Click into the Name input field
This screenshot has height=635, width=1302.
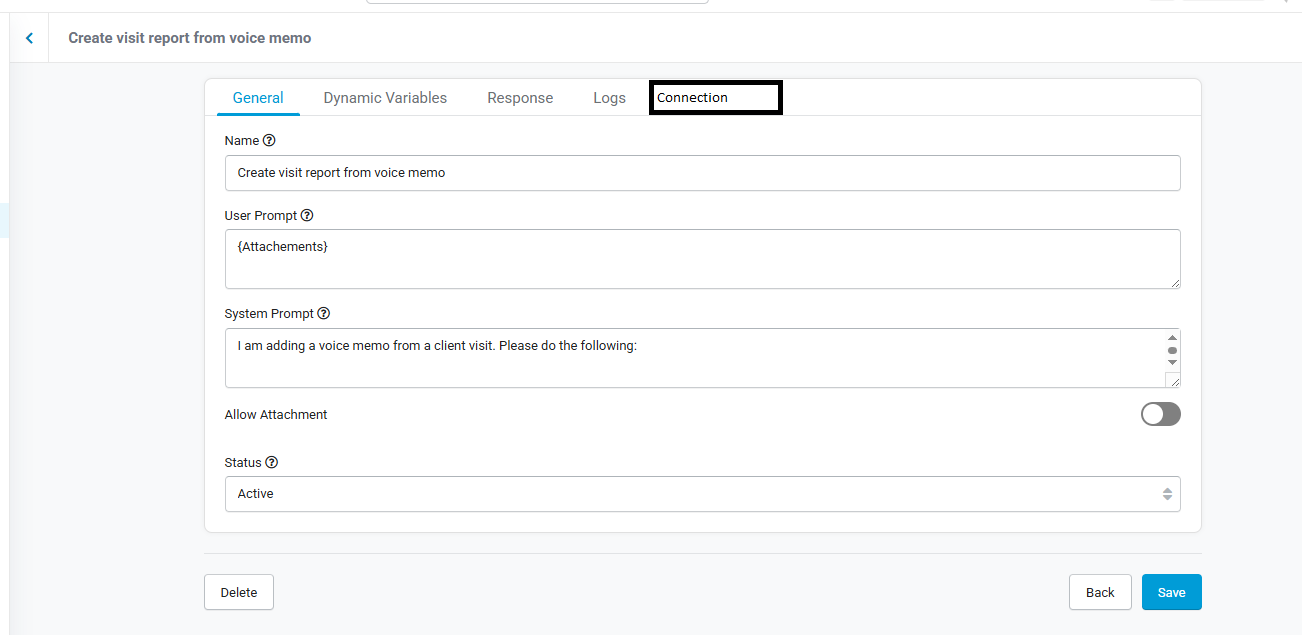click(x=702, y=173)
